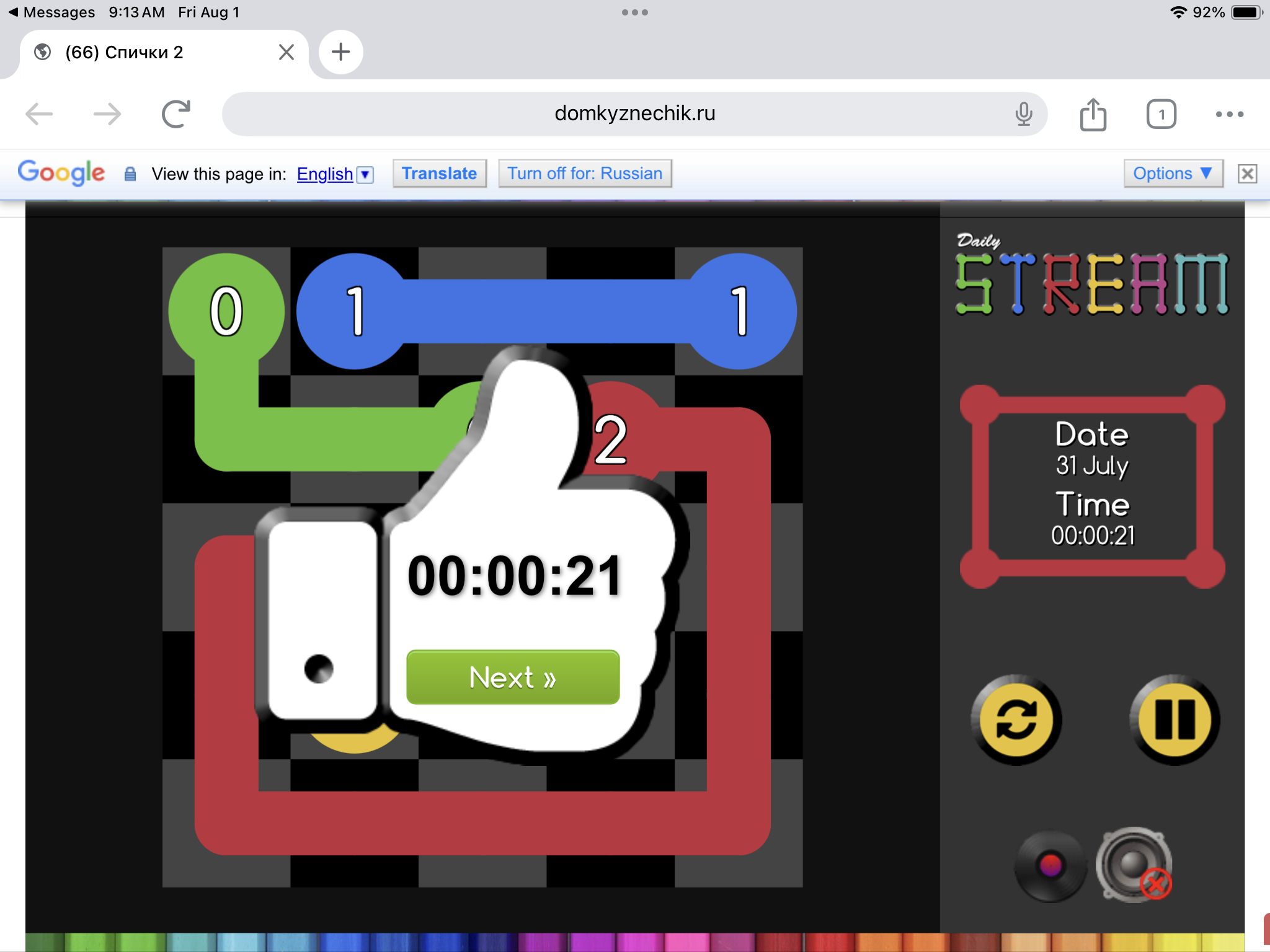Reload the page with the refresh icon
Viewport: 1270px width, 952px height.
coord(176,114)
